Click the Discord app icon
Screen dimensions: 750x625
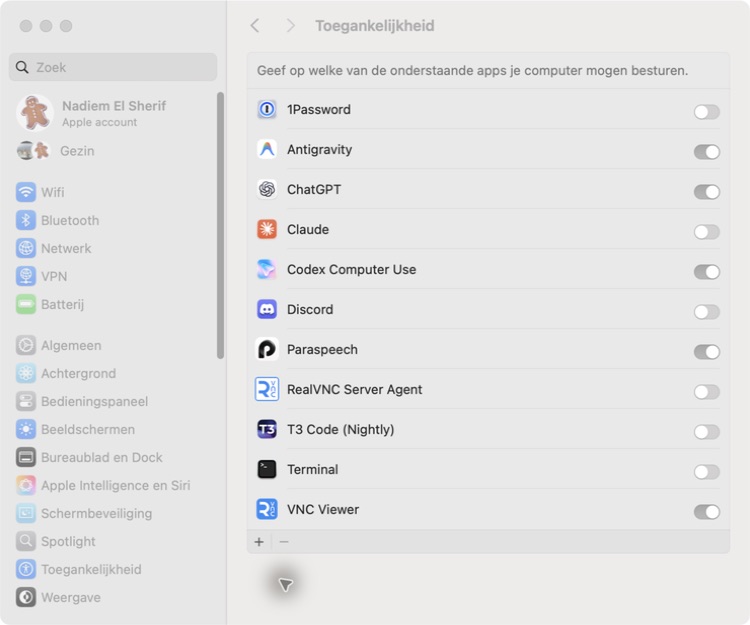click(267, 309)
